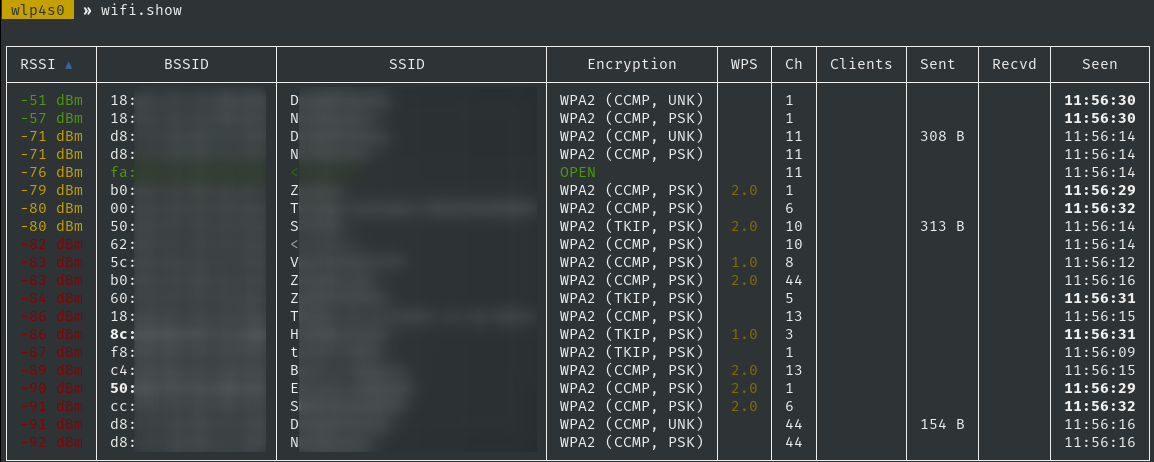Click the RSSI sort arrow icon
The image size is (1154, 462).
pos(69,65)
